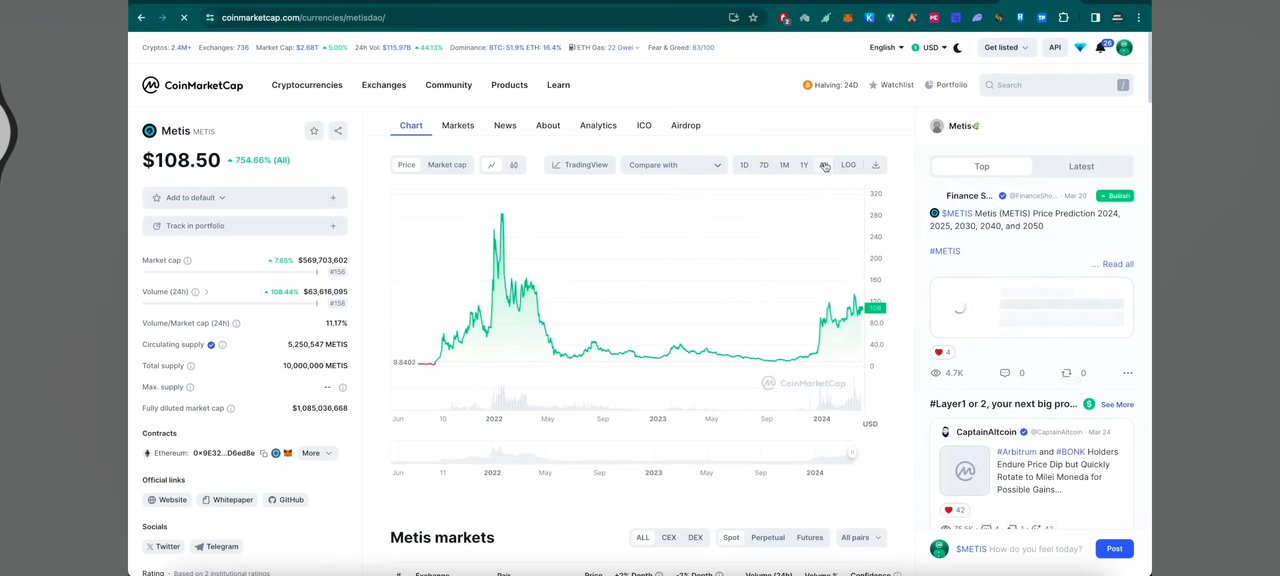Viewport: 1280px width, 576px height.
Task: Open TradingView chart button
Action: tap(579, 165)
